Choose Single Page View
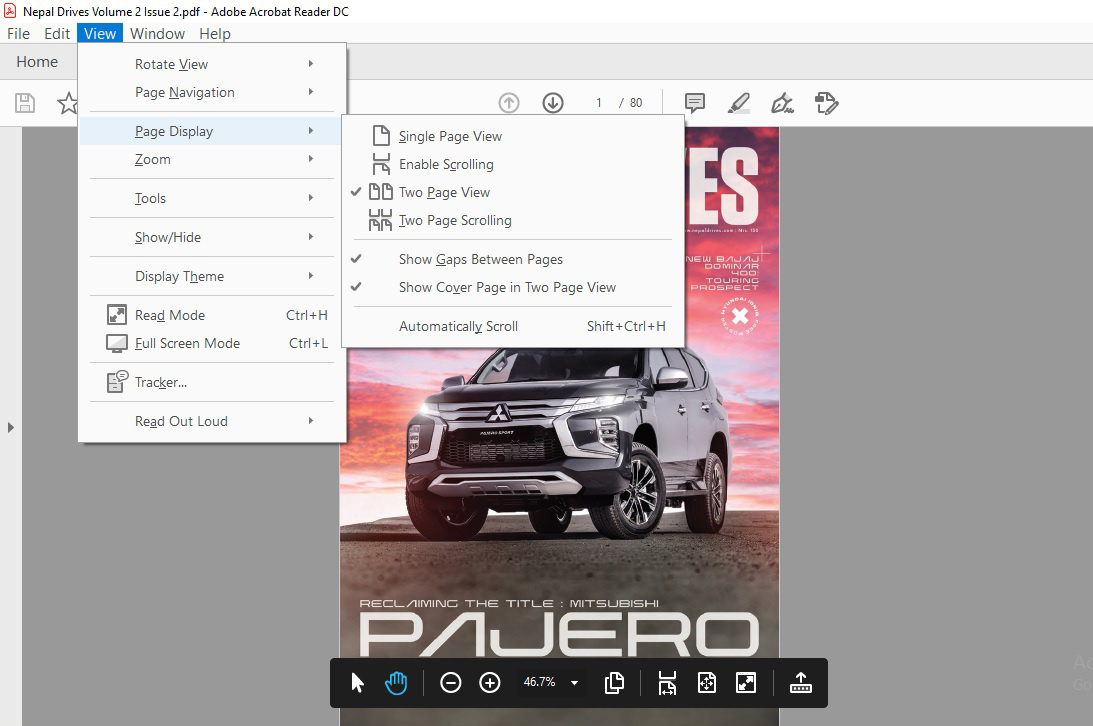Screen dimensions: 1093x726 pyautogui.click(x=513, y=137)
